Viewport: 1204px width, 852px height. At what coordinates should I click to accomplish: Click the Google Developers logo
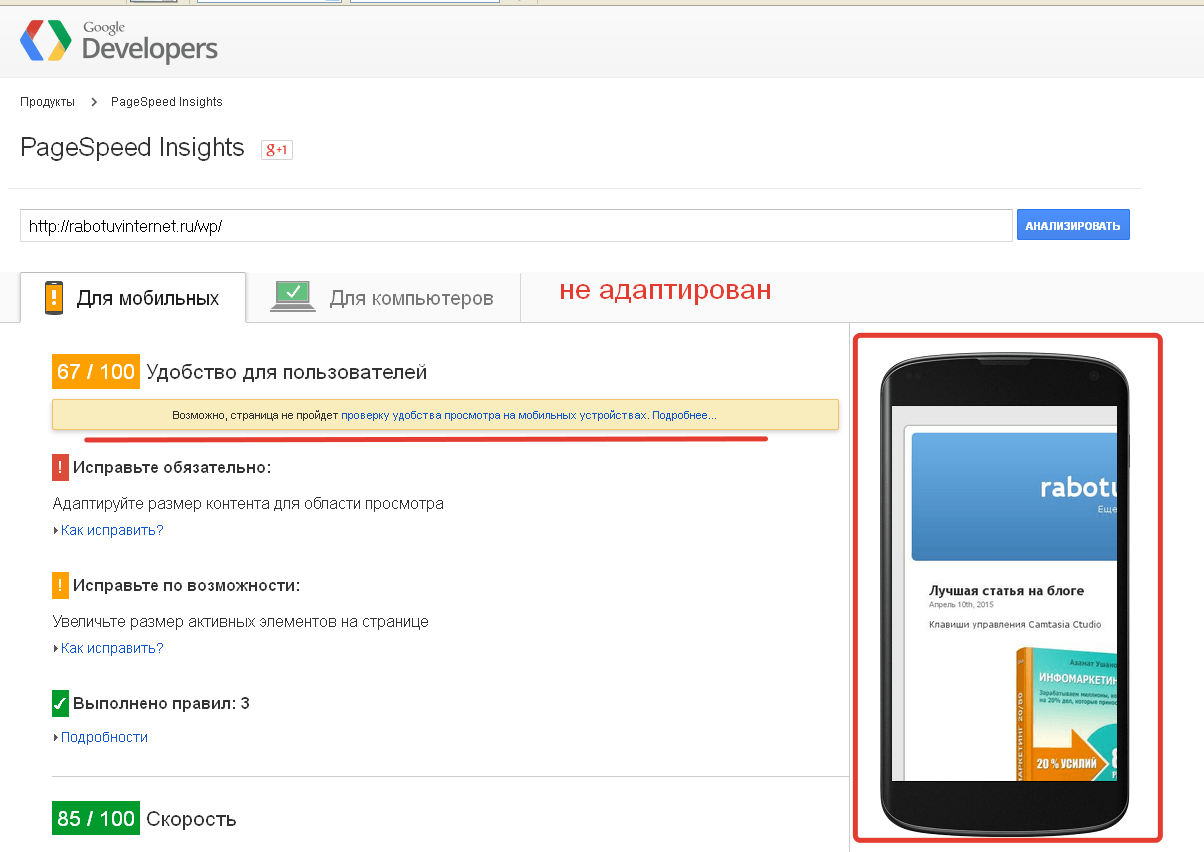coord(118,40)
